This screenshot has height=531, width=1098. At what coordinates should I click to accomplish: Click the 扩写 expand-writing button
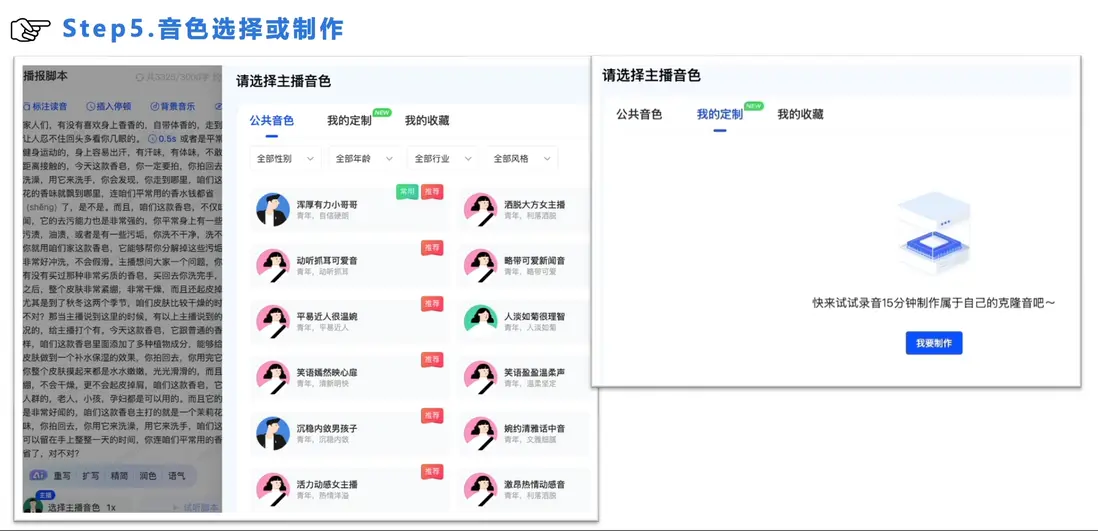coord(91,476)
